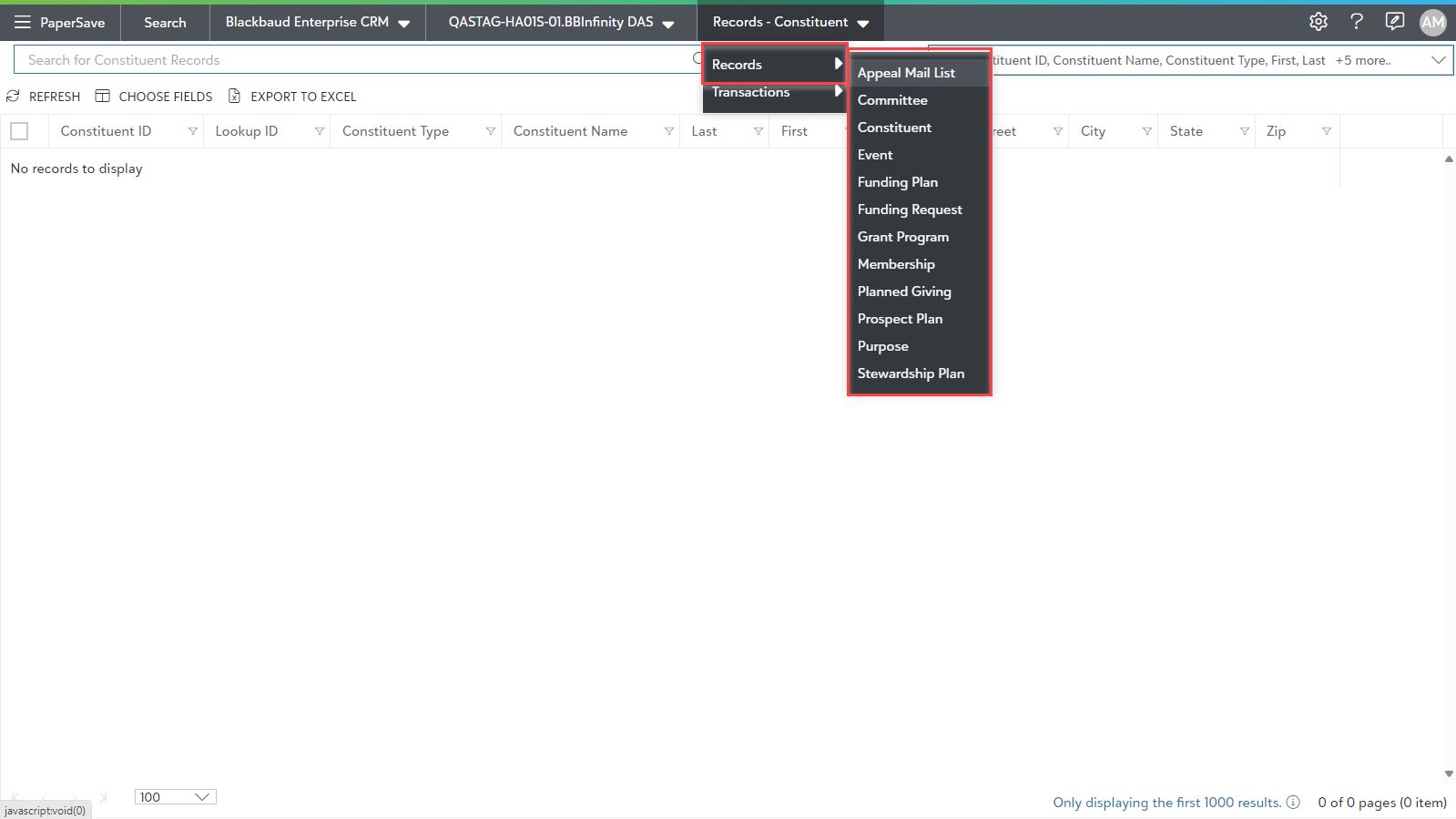This screenshot has width=1456, height=819.
Task: Click the Zip column filter icon
Action: [1326, 131]
